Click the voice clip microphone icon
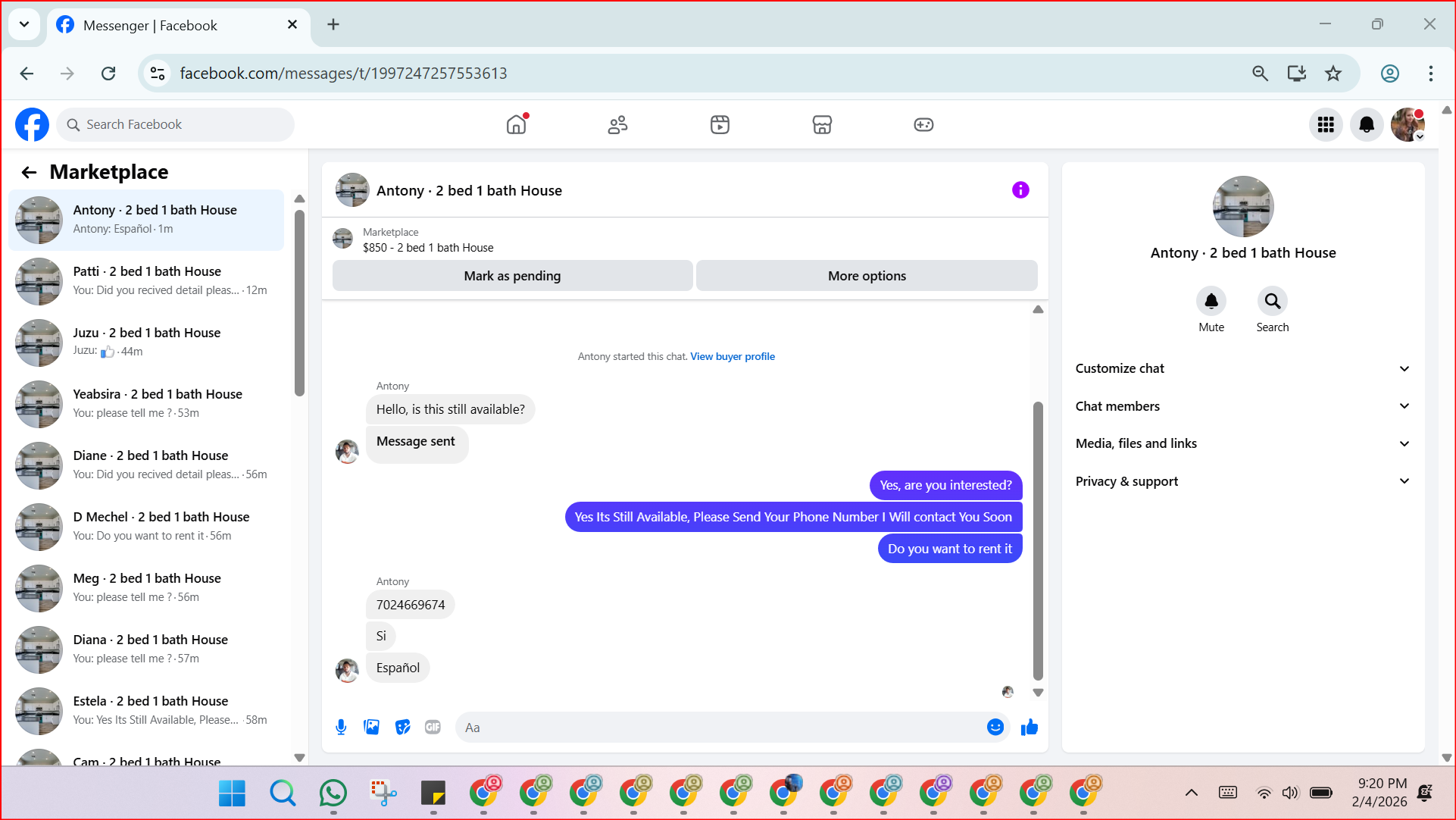1456x820 pixels. (341, 728)
